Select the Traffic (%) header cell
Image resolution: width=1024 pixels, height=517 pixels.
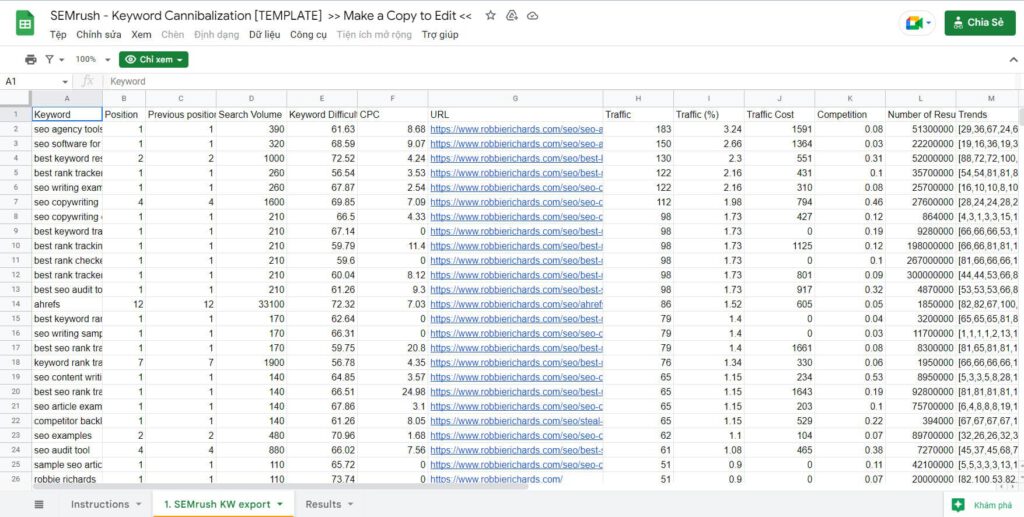point(709,114)
